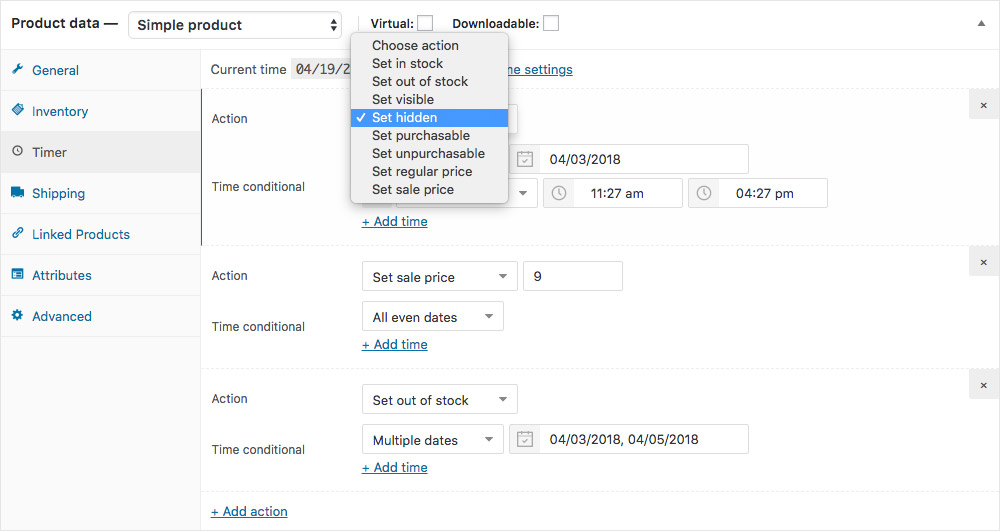
Task: Click calendar icon beside 04/03/2018, 04/05/2018
Action: 524,440
